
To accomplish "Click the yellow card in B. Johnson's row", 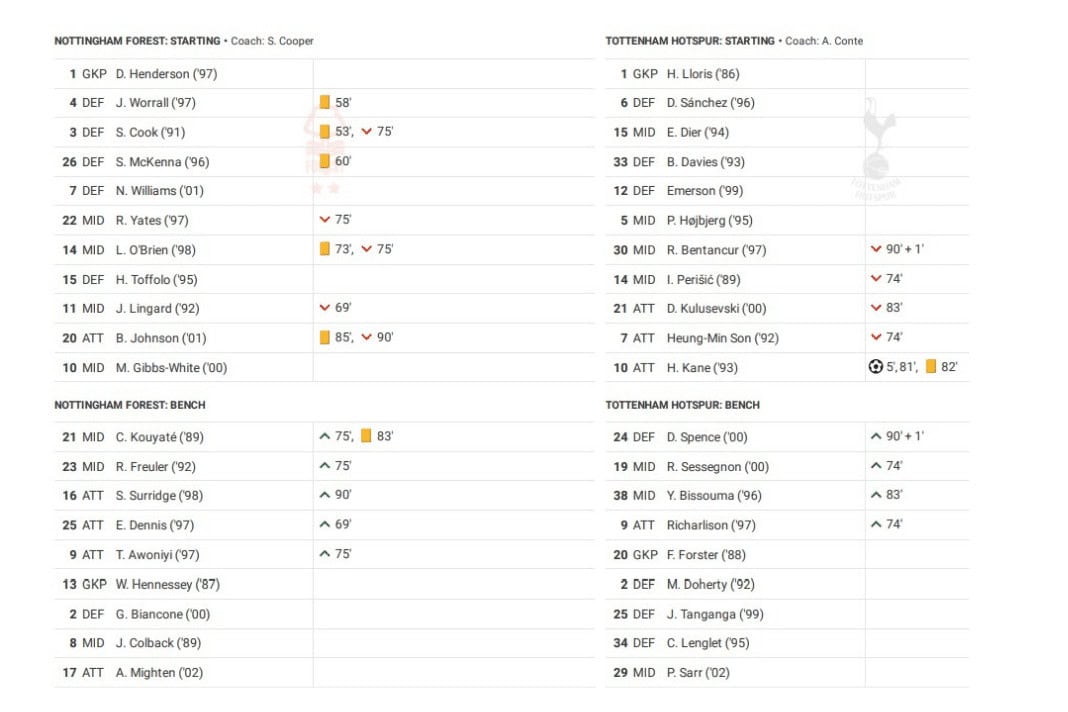I will click(x=325, y=337).
